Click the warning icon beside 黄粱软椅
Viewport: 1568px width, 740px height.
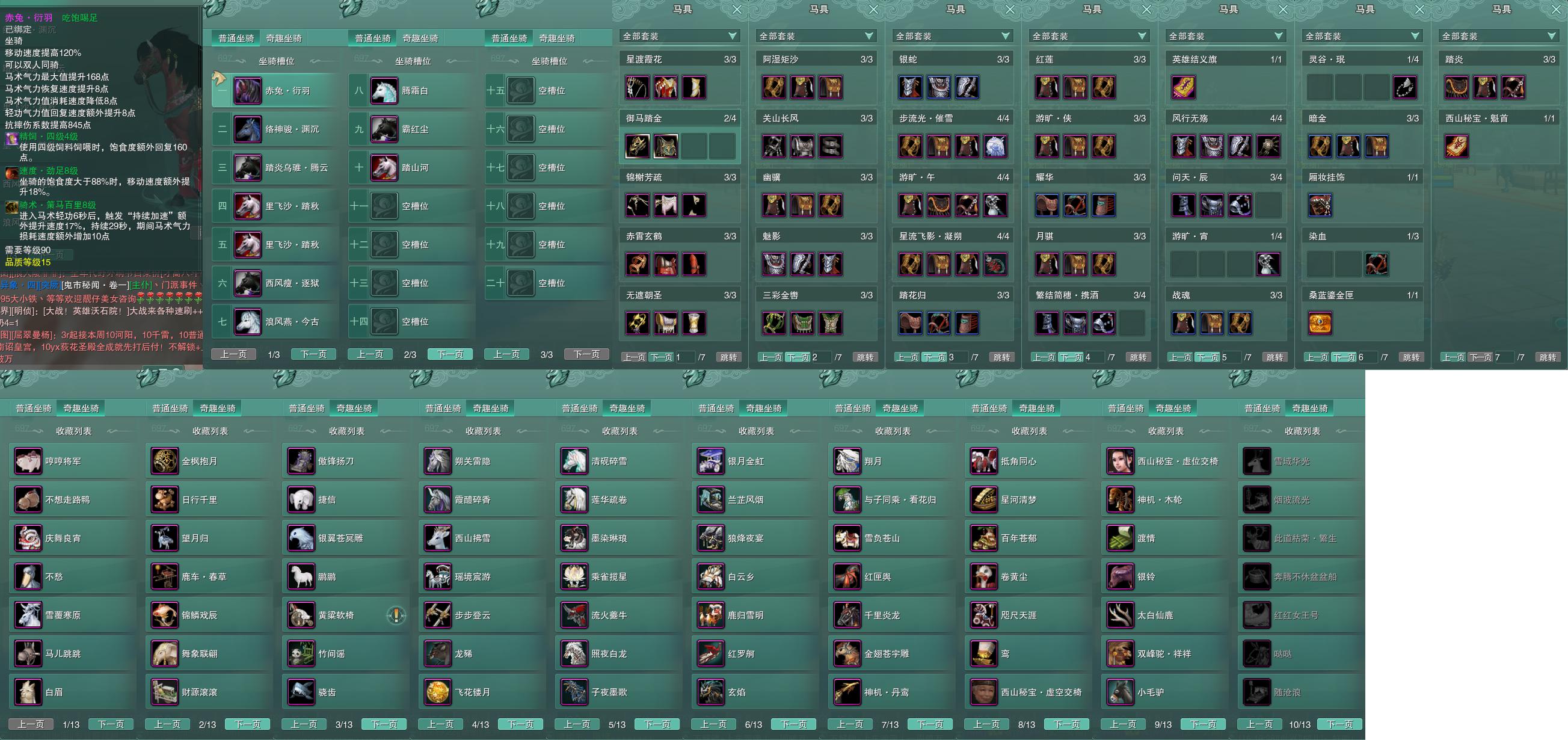(x=396, y=615)
